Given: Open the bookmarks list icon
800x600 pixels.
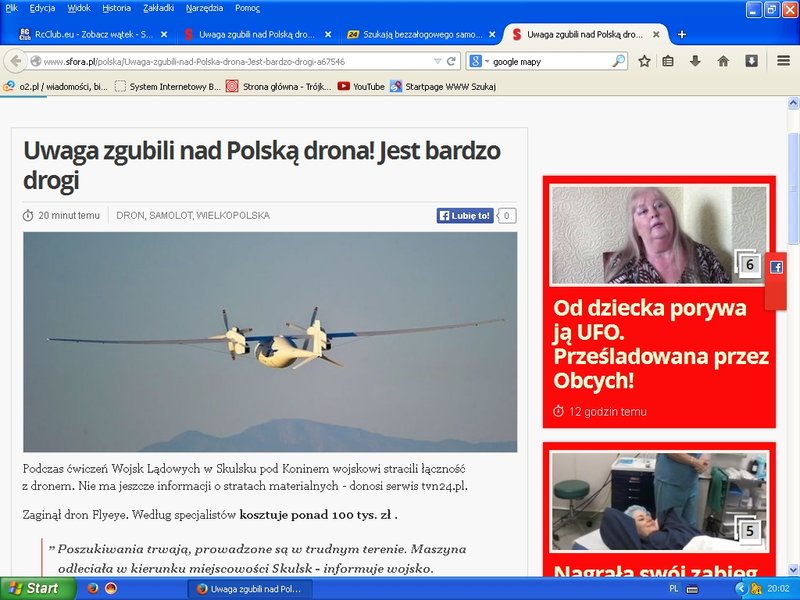Looking at the screenshot, I should pos(668,61).
